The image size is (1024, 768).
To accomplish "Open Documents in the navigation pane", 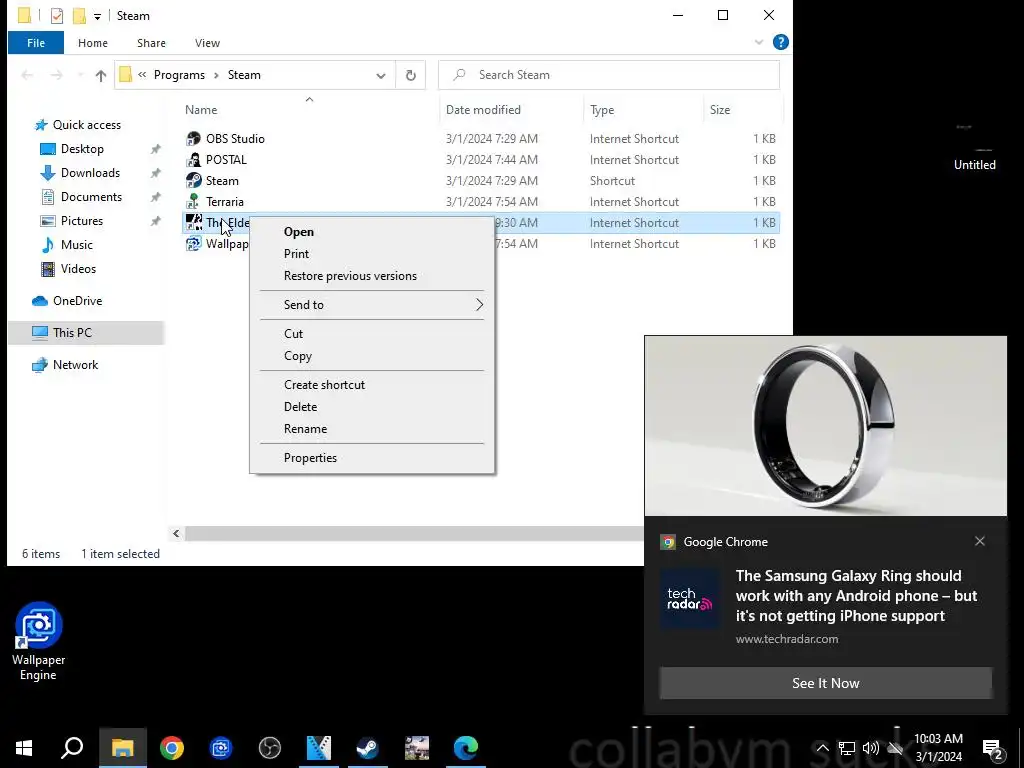I will pos(91,197).
